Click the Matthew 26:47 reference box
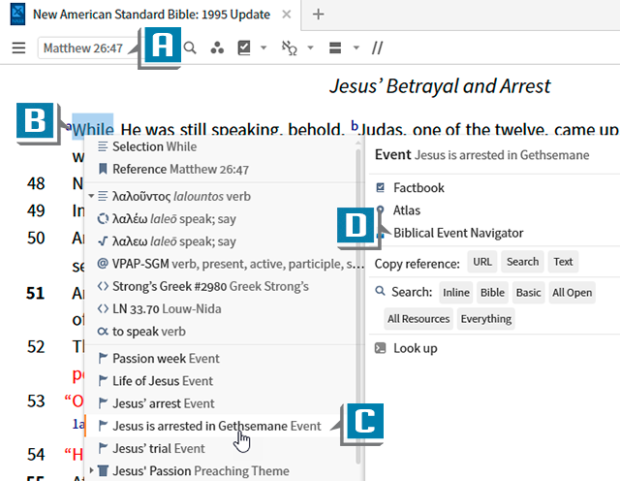 point(83,47)
